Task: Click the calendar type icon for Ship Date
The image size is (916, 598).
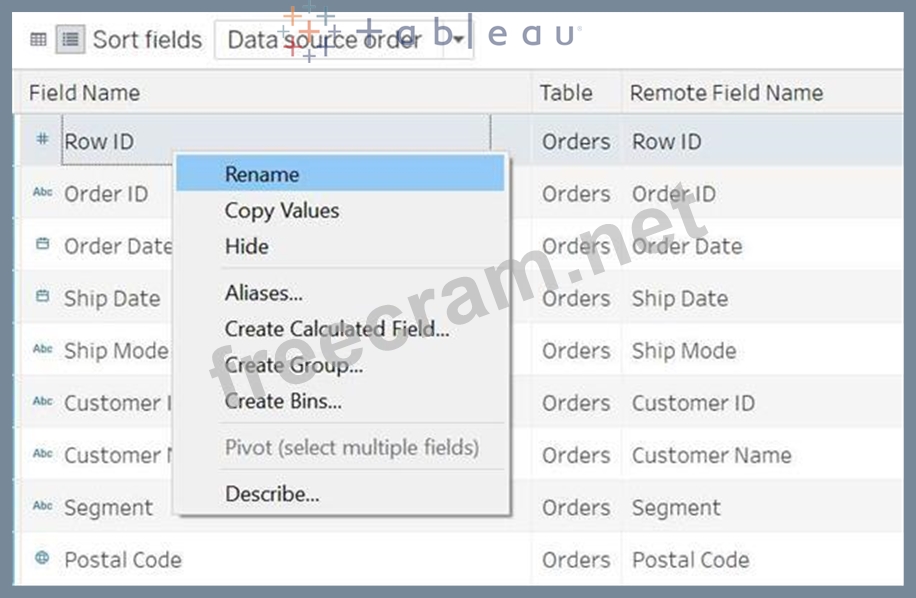Action: coord(42,298)
